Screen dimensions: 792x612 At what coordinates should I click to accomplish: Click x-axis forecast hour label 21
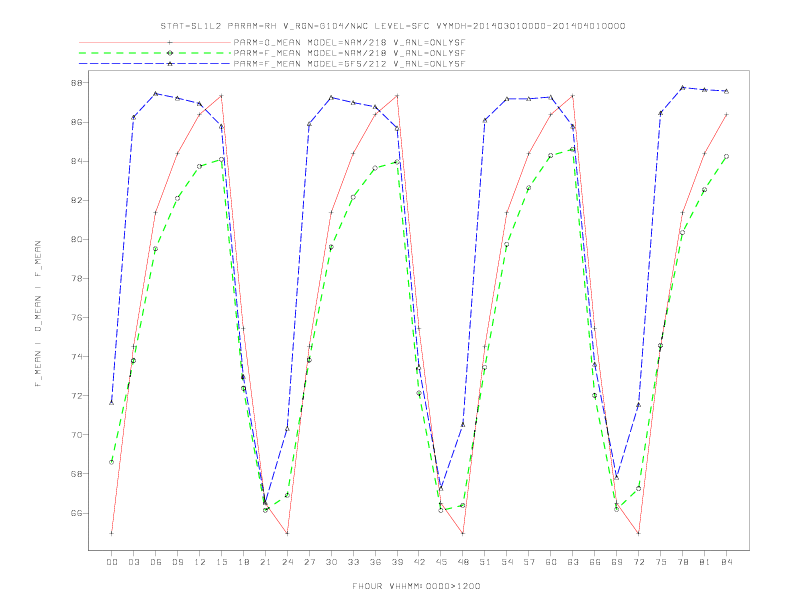[266, 562]
